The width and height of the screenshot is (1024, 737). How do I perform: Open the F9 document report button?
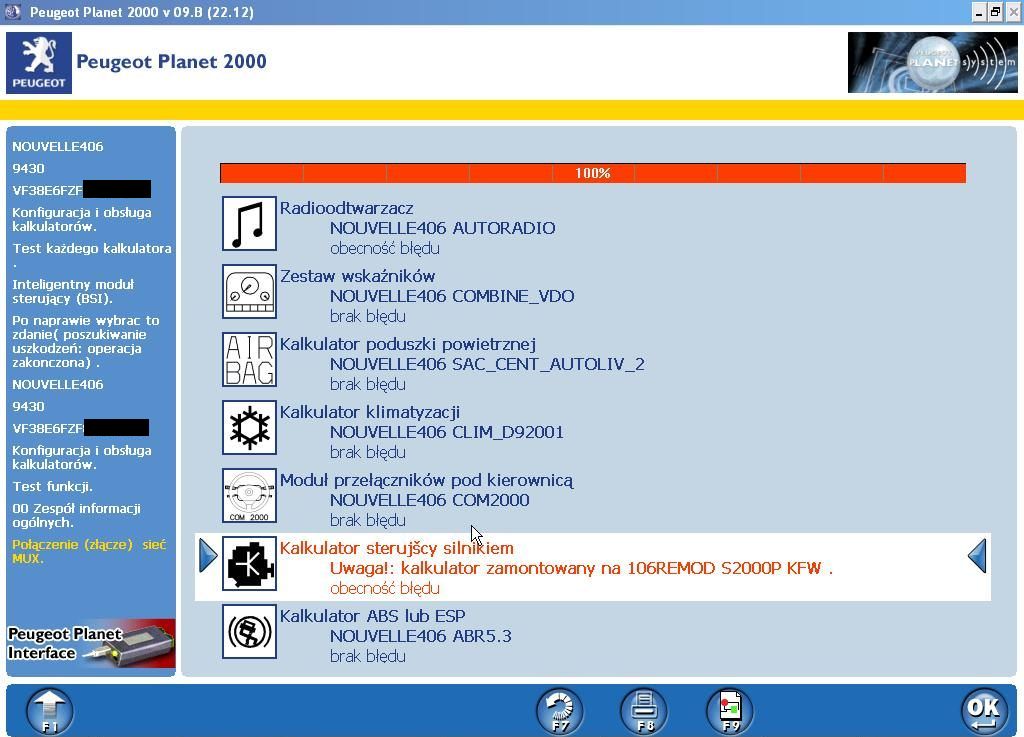point(730,711)
